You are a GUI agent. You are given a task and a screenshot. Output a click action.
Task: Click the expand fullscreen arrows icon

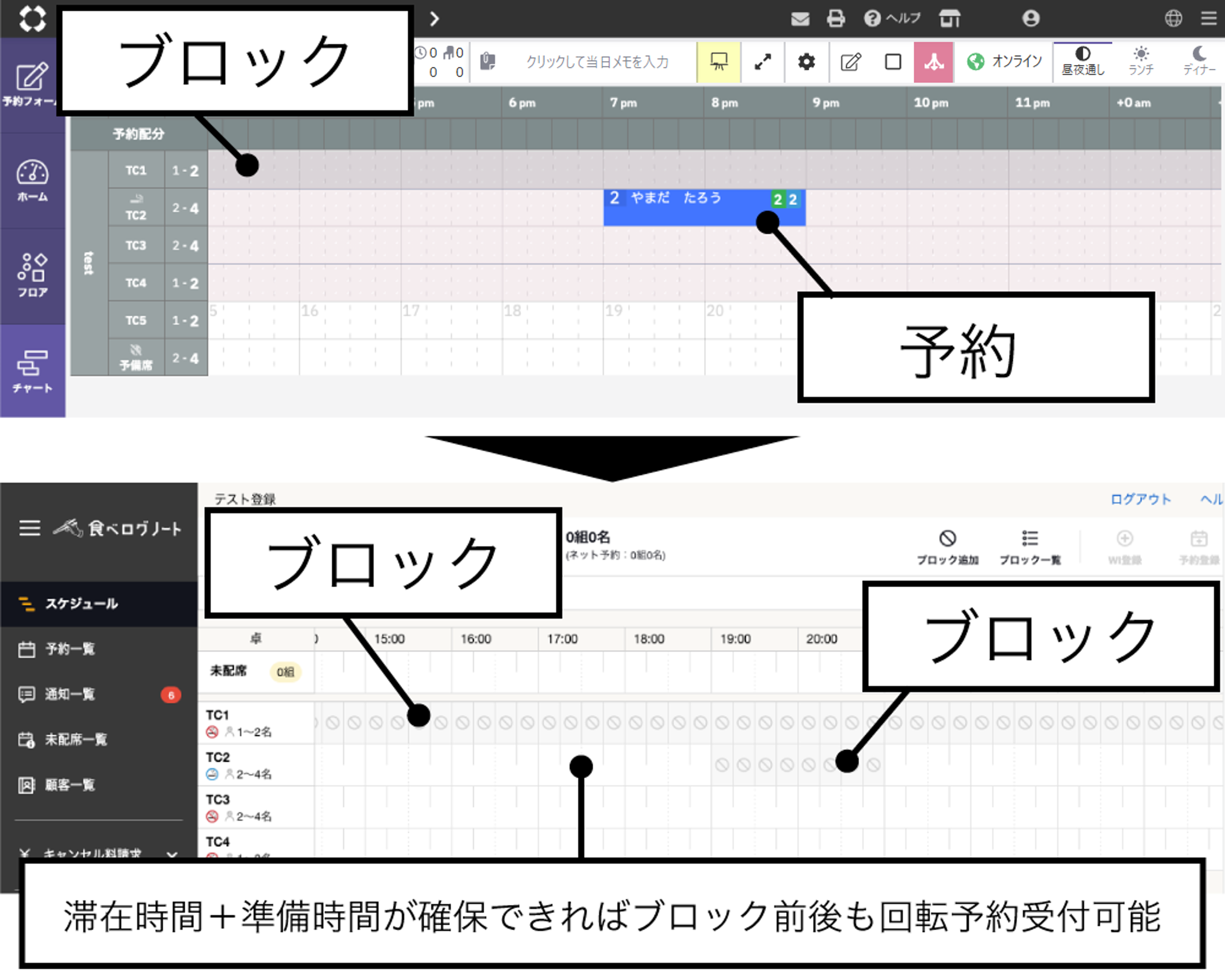click(762, 62)
